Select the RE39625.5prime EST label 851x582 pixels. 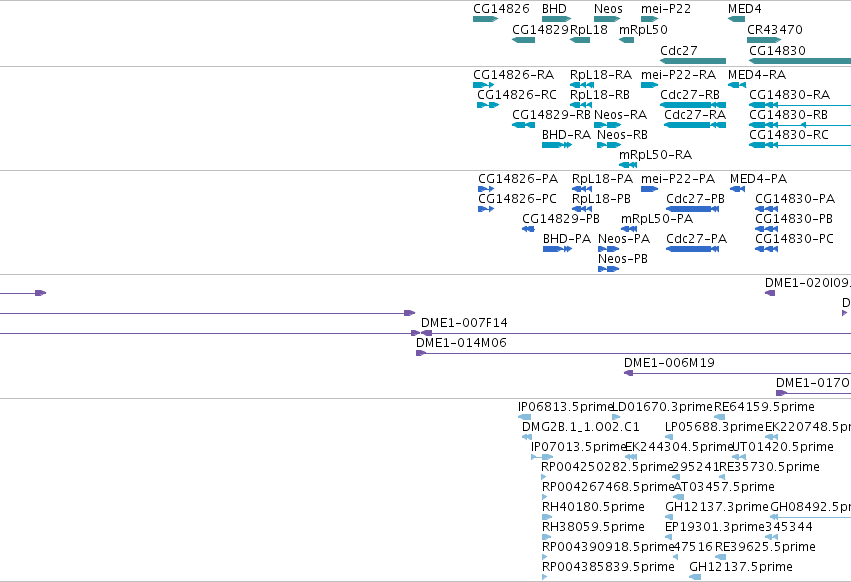(x=765, y=547)
